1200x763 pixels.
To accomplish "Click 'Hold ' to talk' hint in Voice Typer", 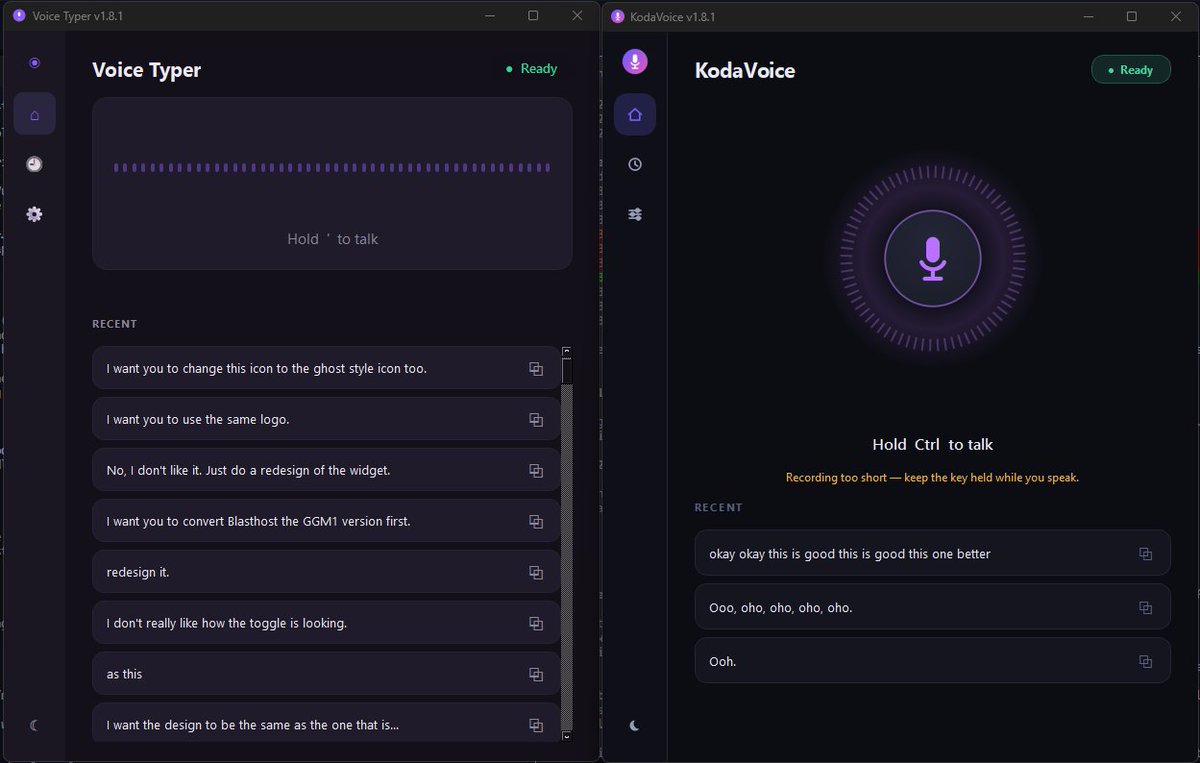I will tap(332, 239).
